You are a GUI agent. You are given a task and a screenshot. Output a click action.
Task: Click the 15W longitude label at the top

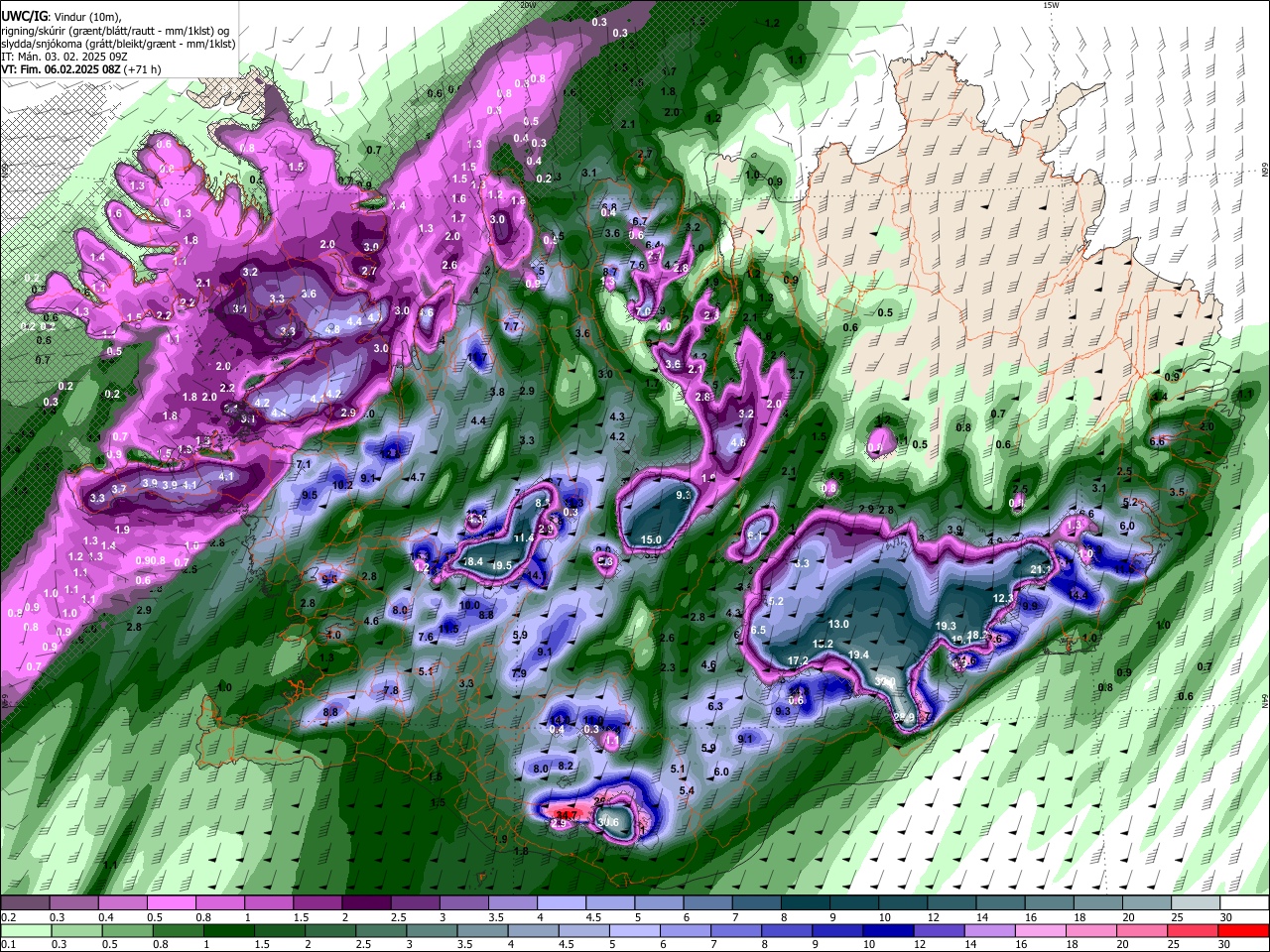1050,5
